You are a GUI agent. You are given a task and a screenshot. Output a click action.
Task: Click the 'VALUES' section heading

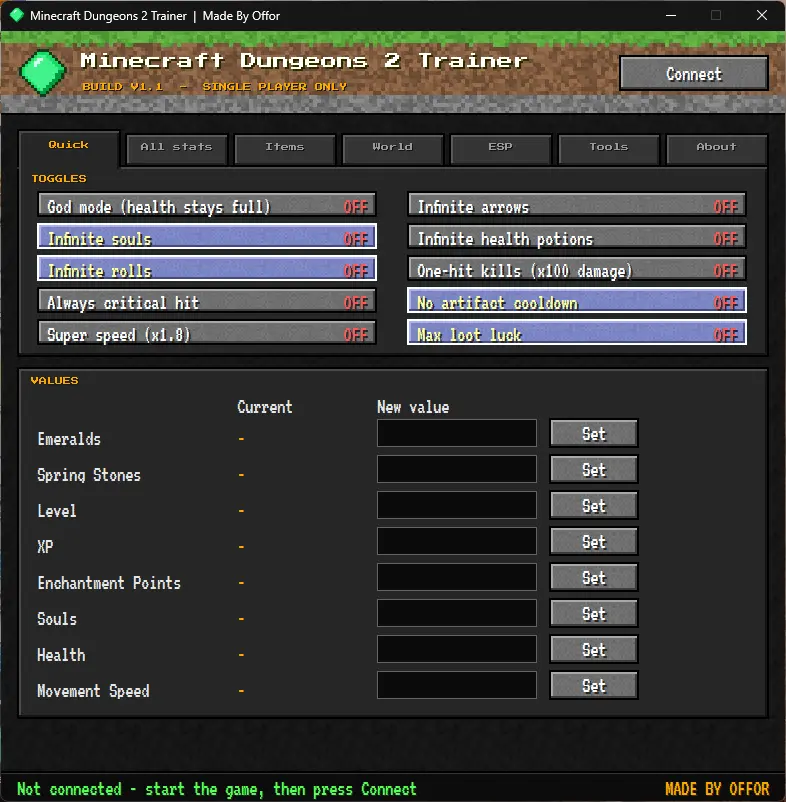pos(54,381)
